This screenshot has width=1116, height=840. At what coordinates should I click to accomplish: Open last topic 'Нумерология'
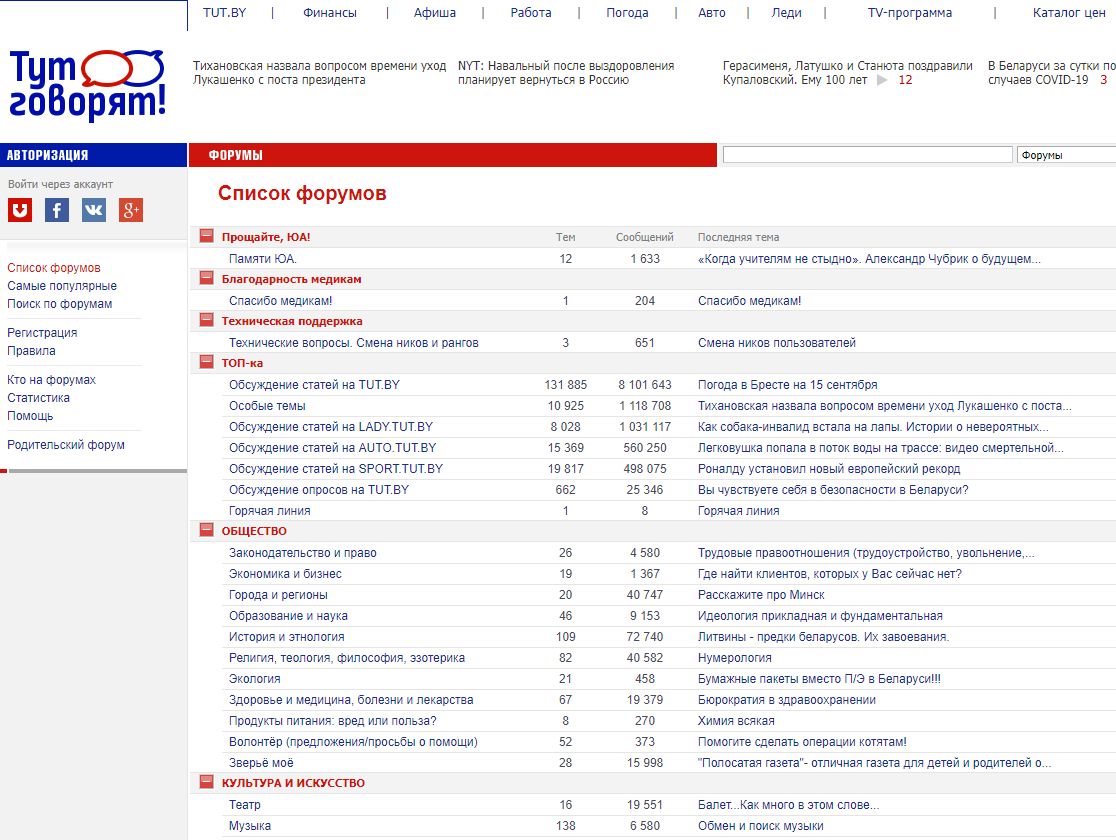coord(735,658)
